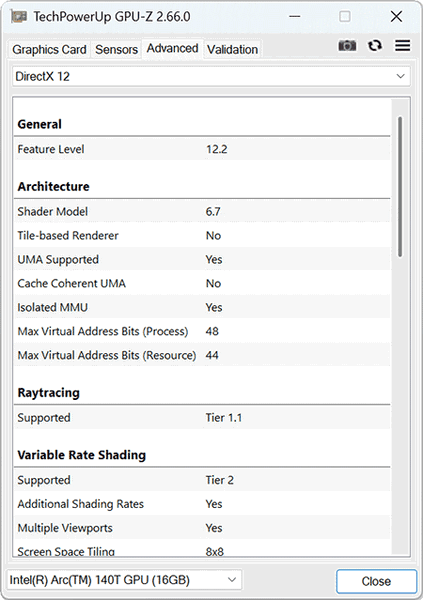Go to the Validation tab

tap(232, 49)
